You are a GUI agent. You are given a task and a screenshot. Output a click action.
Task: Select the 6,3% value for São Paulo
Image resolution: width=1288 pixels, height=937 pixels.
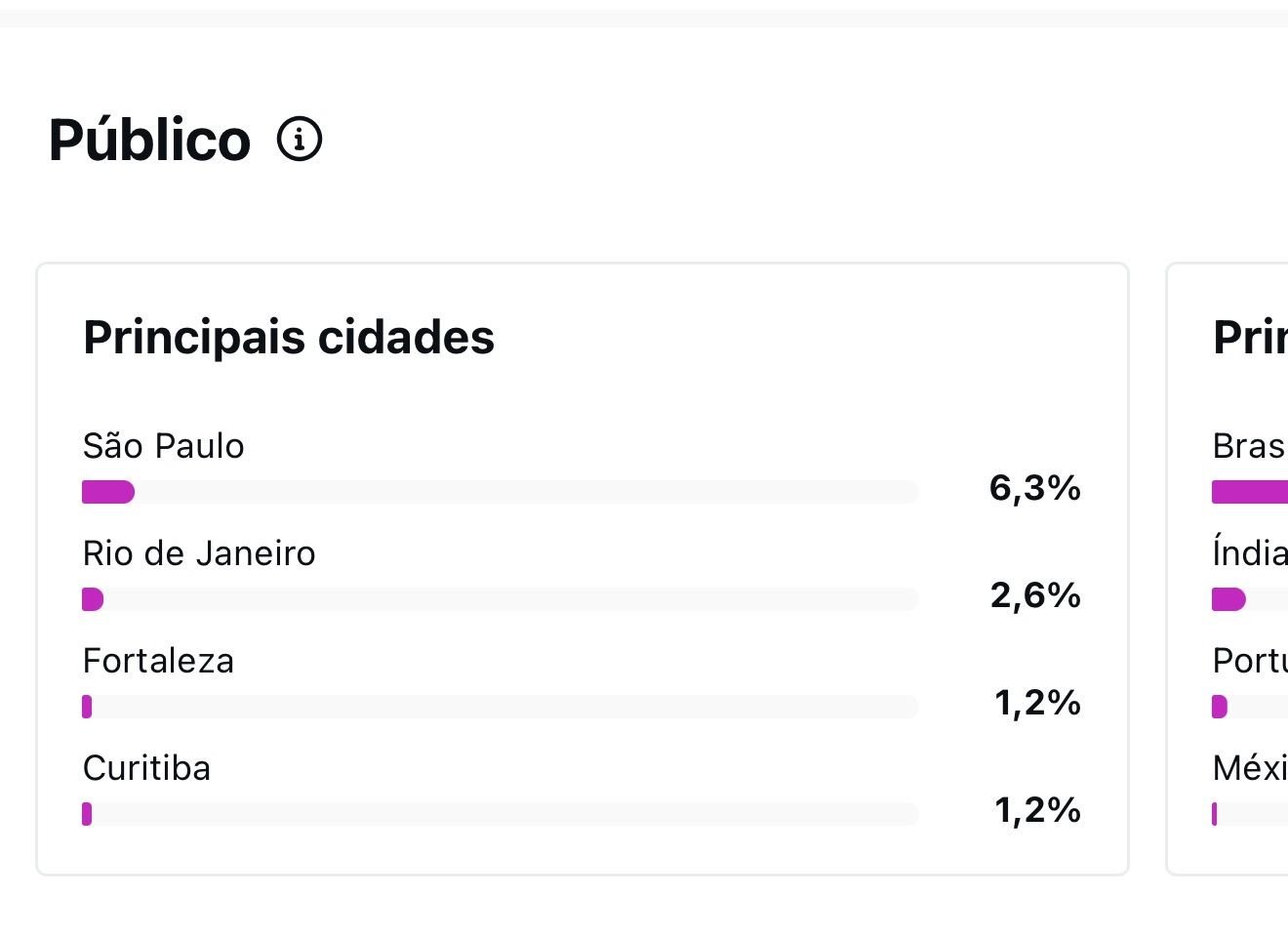[1034, 488]
